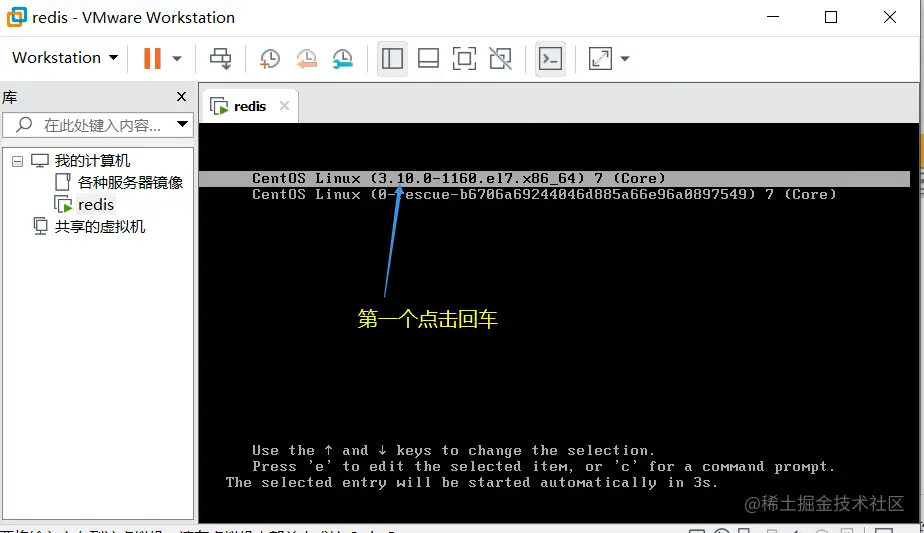
Task: Show the console view
Action: click(550, 58)
